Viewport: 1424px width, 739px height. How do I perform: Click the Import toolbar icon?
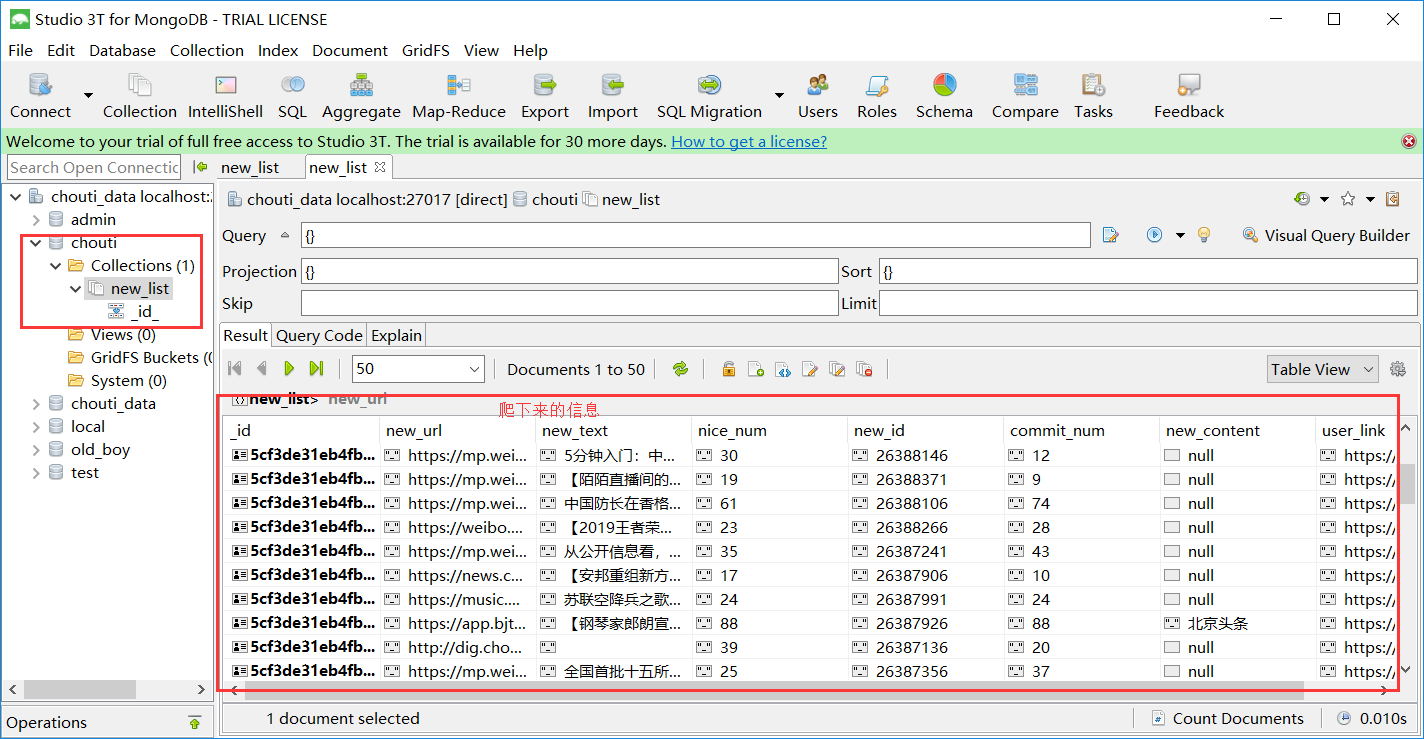coord(613,96)
